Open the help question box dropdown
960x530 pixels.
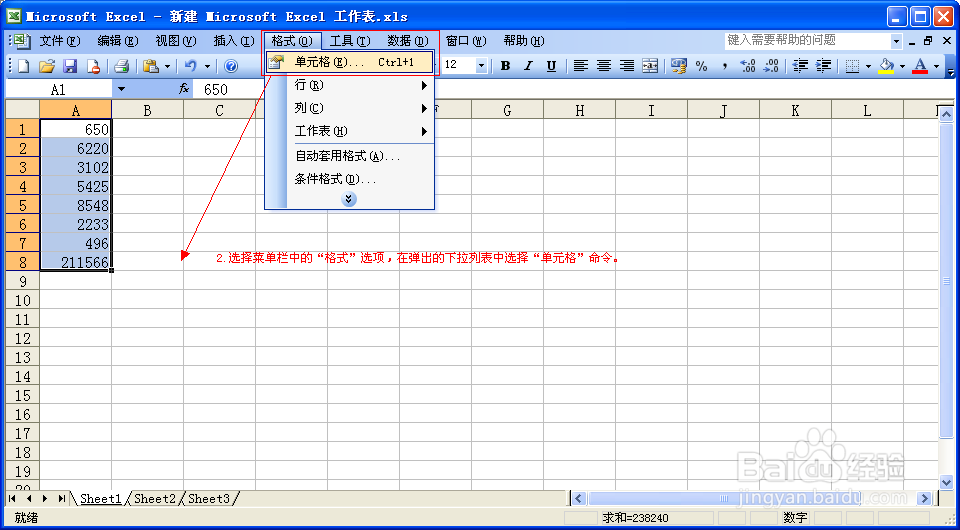pos(896,41)
